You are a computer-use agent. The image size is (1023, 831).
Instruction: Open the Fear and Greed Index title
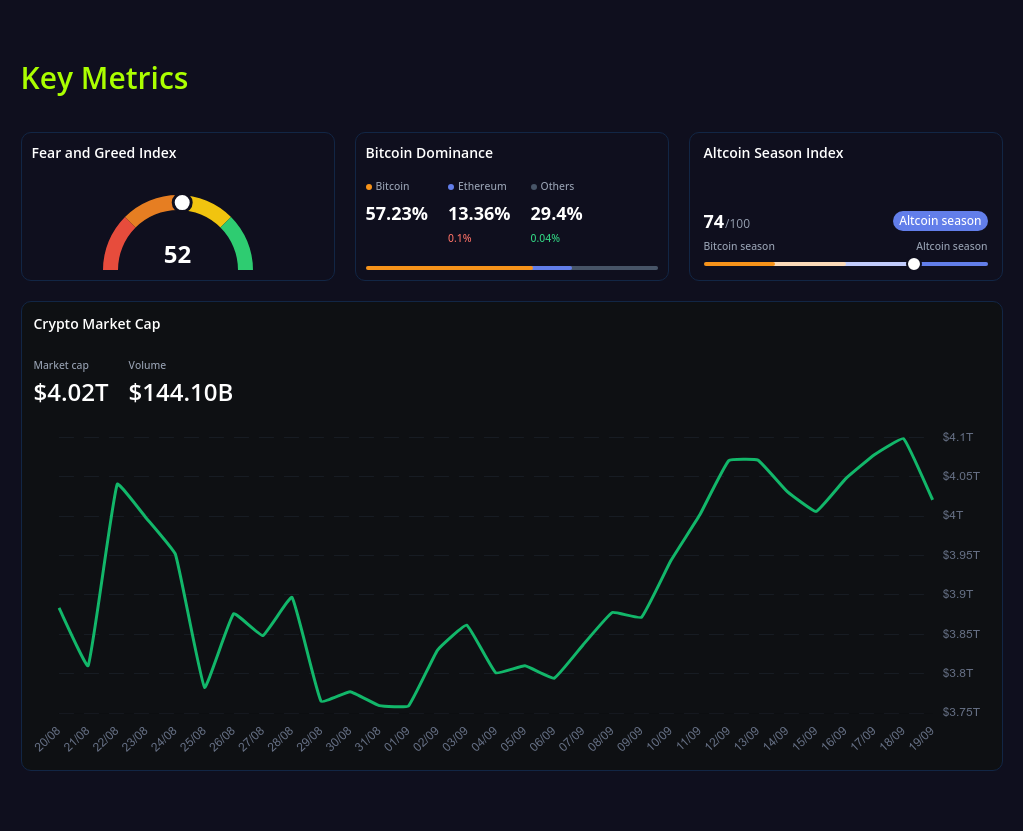[x=104, y=153]
